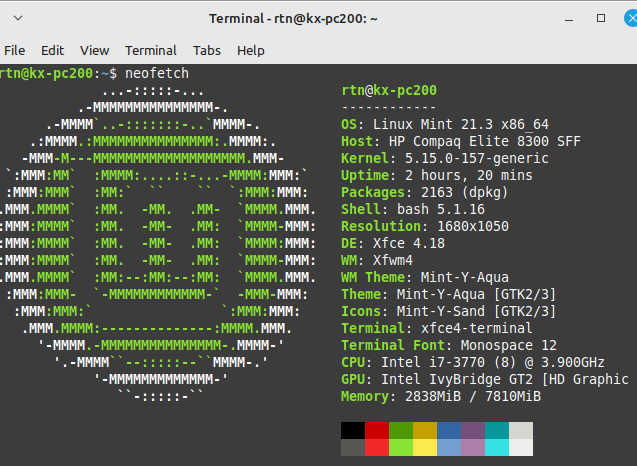Click the light gray color block
The width and height of the screenshot is (637, 466).
[521, 430]
